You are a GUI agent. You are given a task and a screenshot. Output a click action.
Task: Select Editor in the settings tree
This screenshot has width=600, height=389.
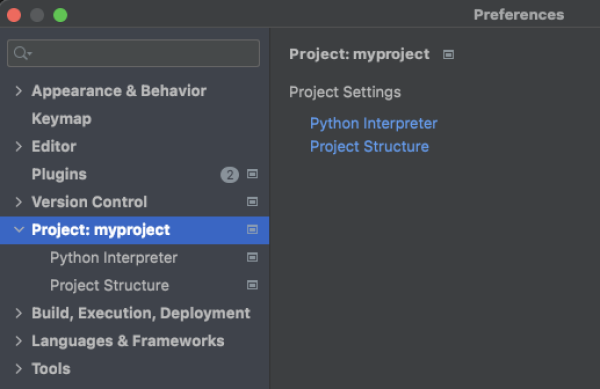(54, 146)
